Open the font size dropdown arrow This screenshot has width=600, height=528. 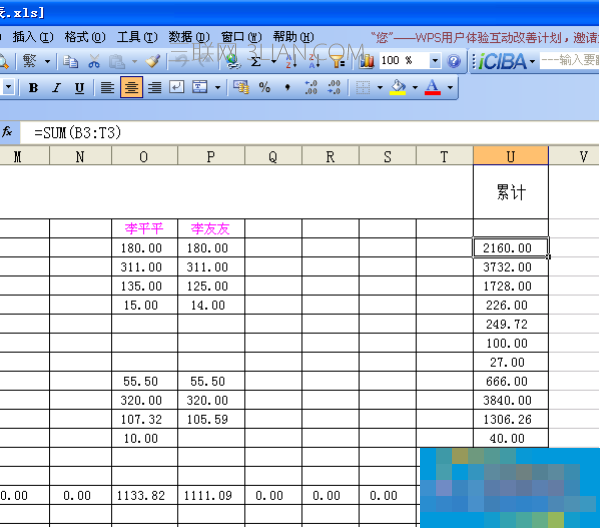click(8, 87)
